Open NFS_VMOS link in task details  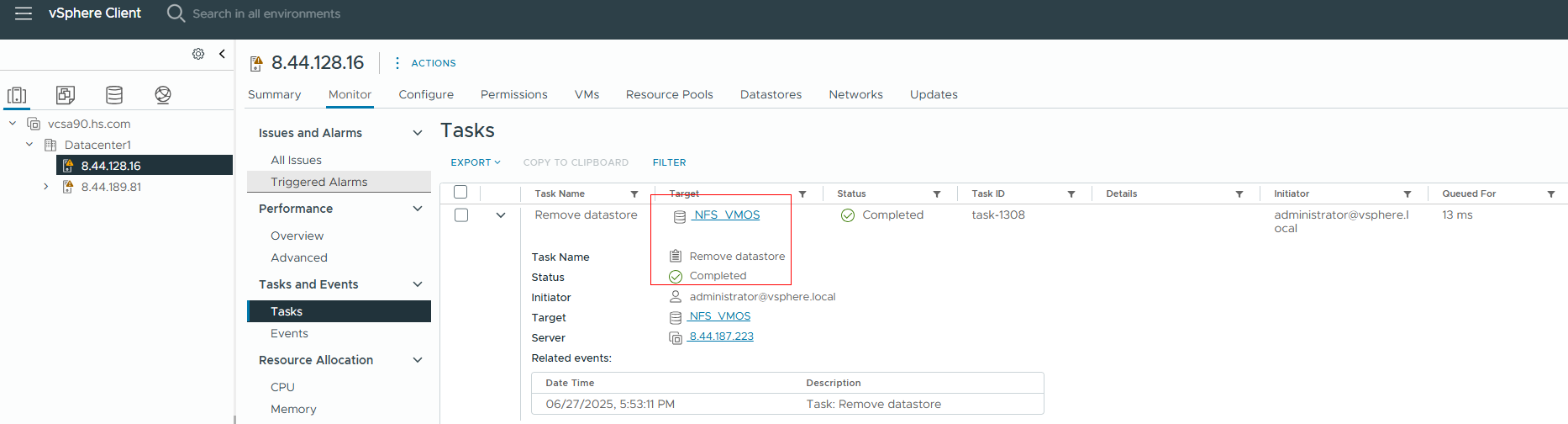pyautogui.click(x=719, y=316)
